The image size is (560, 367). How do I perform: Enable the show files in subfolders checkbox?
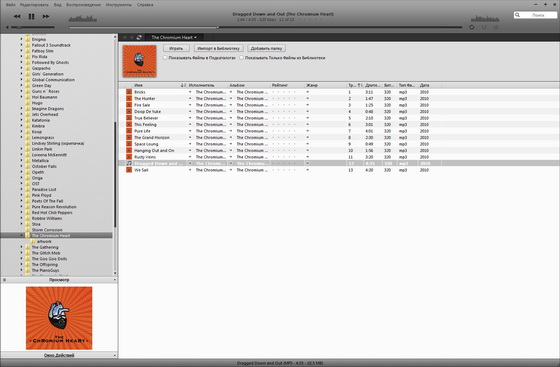point(165,57)
